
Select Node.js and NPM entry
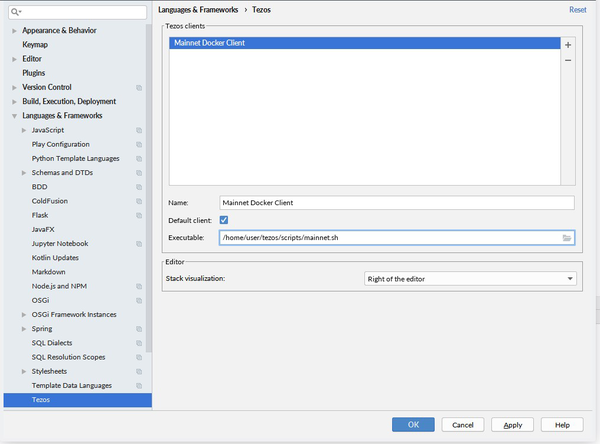pyautogui.click(x=59, y=286)
